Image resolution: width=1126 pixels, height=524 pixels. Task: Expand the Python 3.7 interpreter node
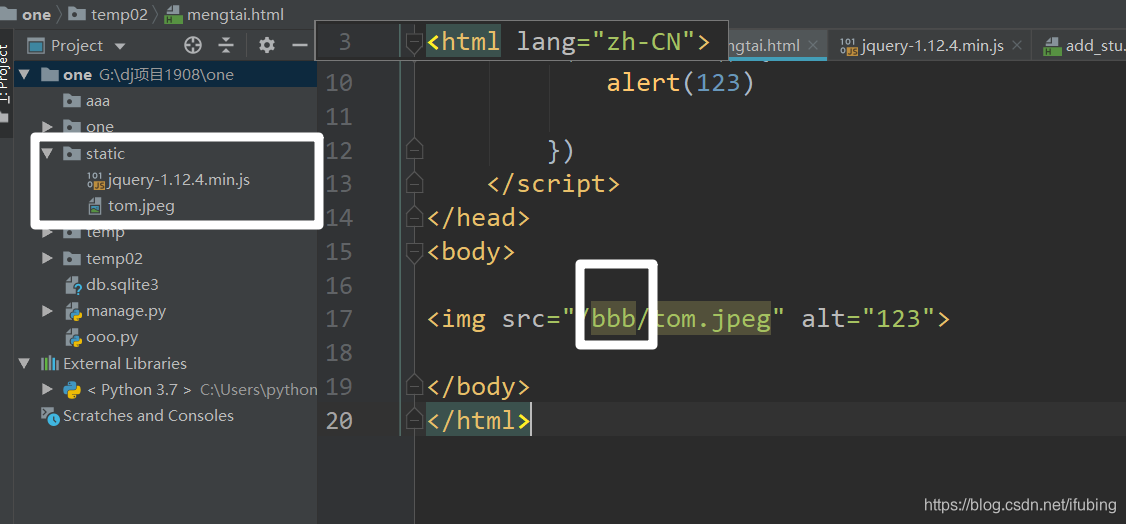point(47,390)
